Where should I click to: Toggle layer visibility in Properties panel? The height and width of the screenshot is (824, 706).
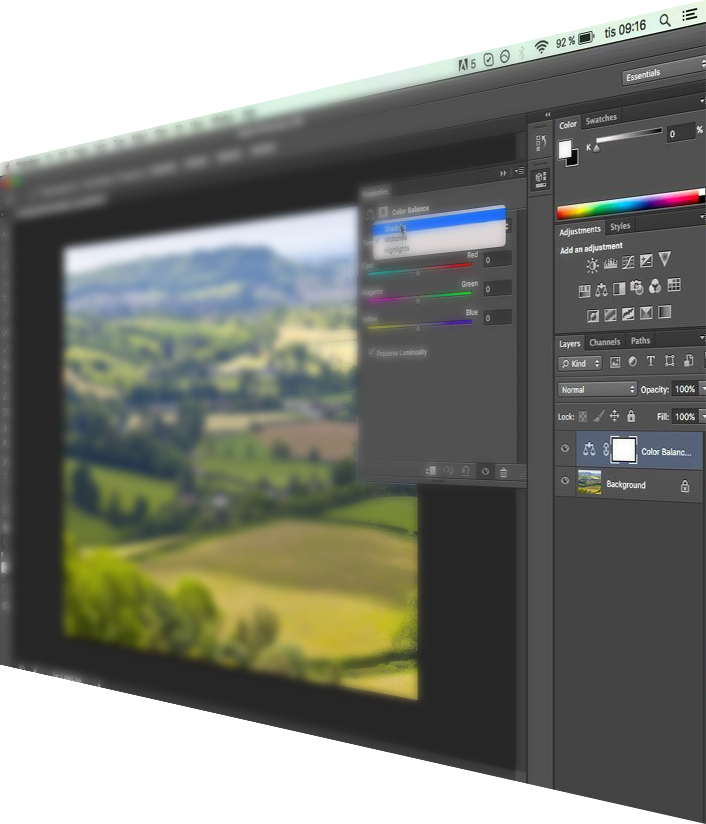[485, 472]
